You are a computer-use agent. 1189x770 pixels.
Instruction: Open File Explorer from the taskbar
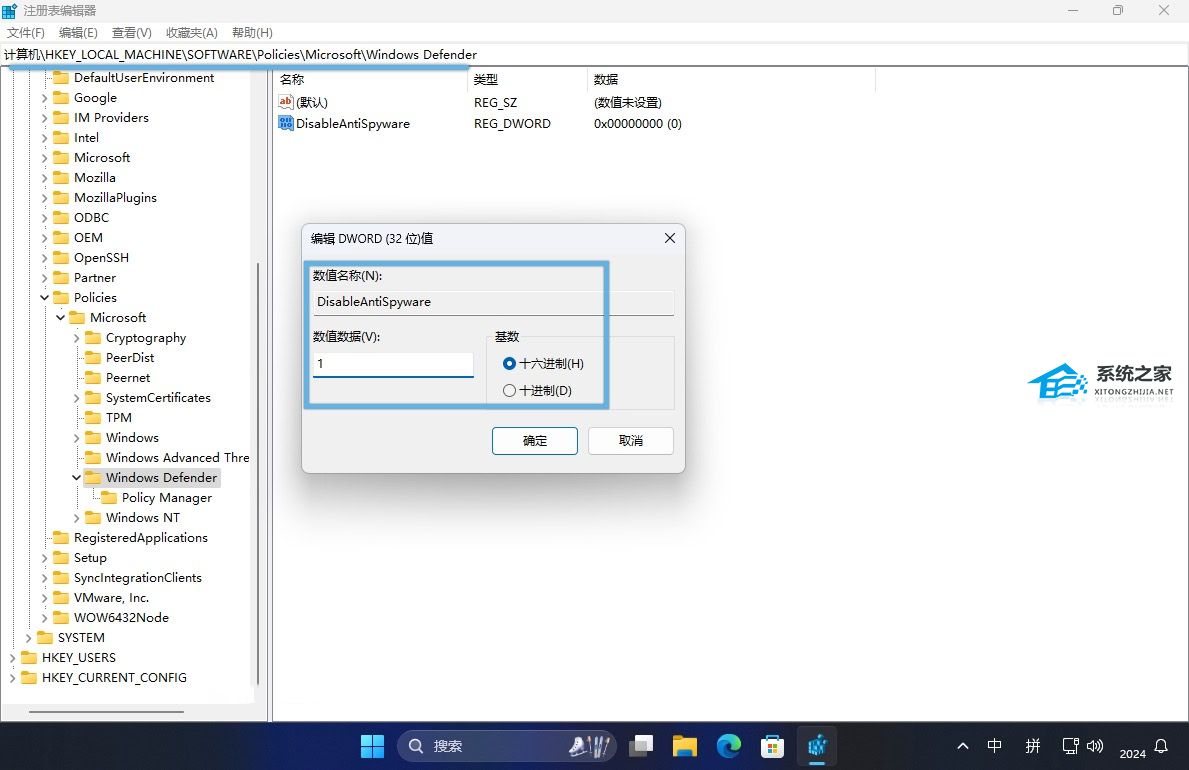click(685, 746)
